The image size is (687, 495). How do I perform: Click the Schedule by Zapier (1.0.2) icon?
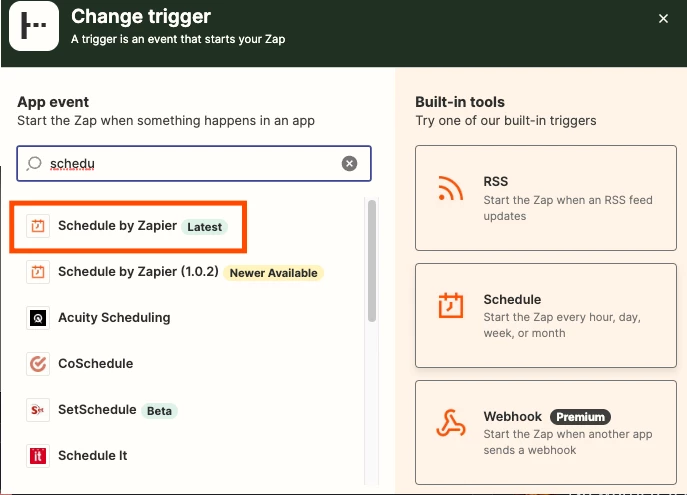[38, 272]
